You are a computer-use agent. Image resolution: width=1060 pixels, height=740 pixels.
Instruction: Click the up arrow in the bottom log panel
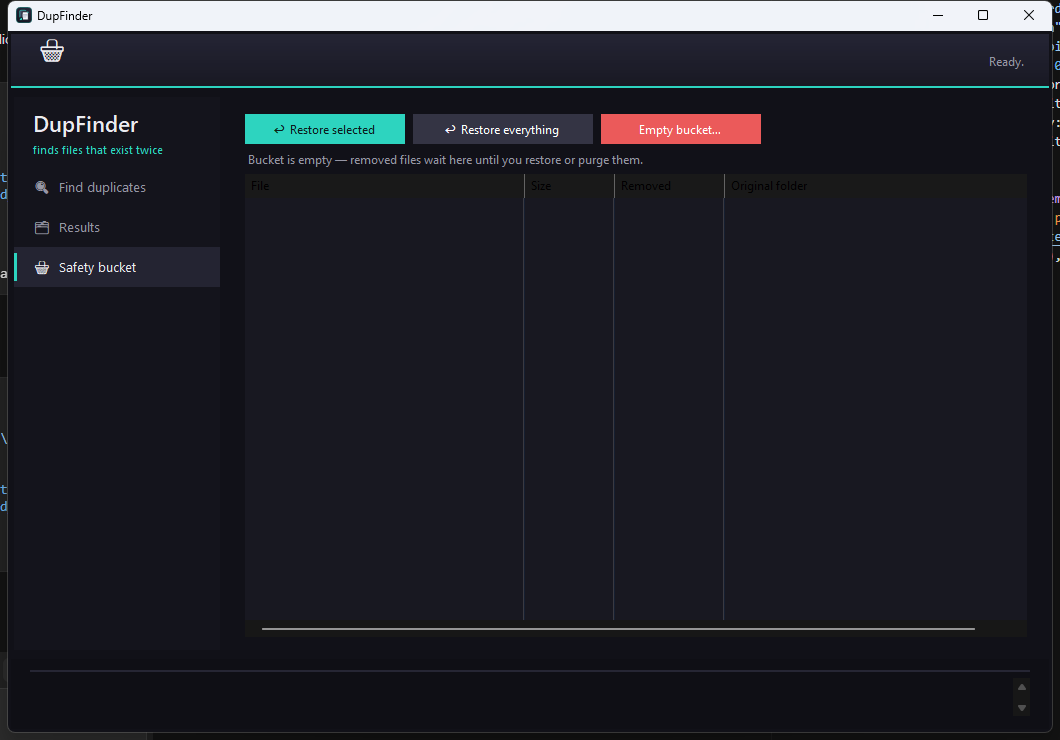click(x=1022, y=687)
